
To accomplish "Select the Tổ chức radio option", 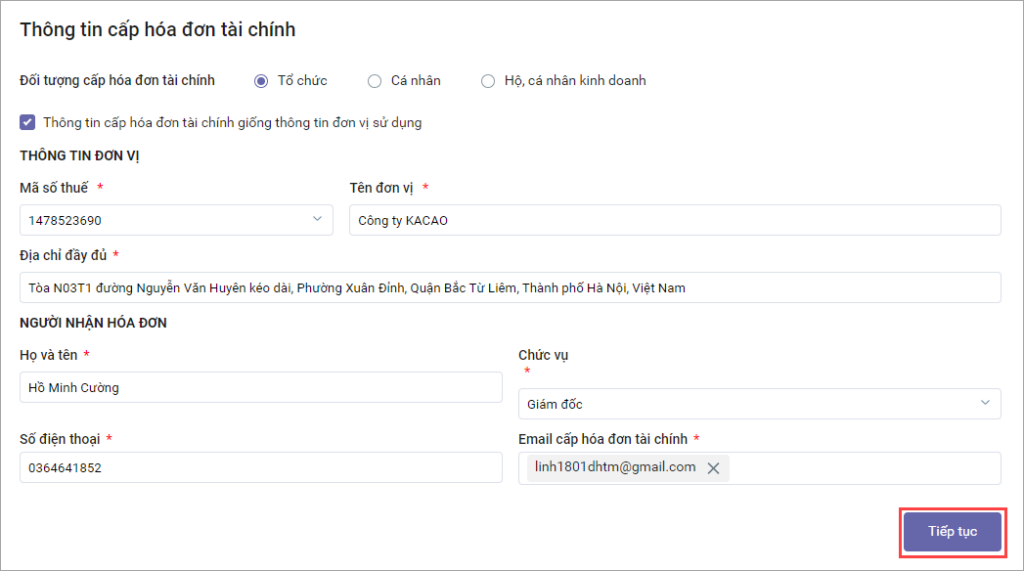I will [x=261, y=81].
